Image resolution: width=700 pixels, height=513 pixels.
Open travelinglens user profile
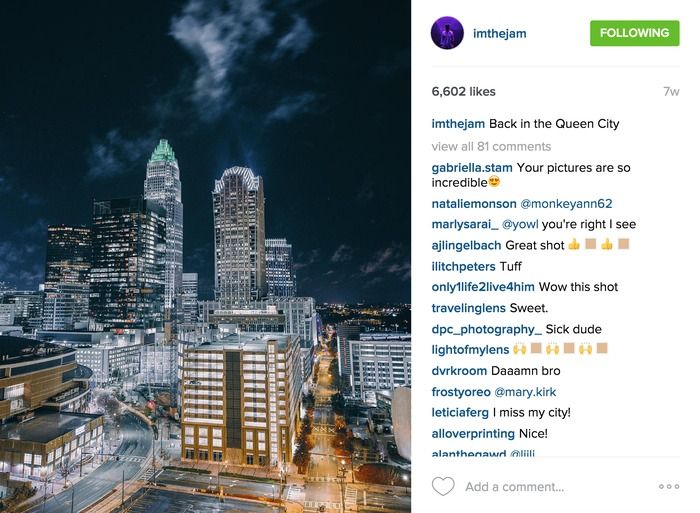click(468, 308)
